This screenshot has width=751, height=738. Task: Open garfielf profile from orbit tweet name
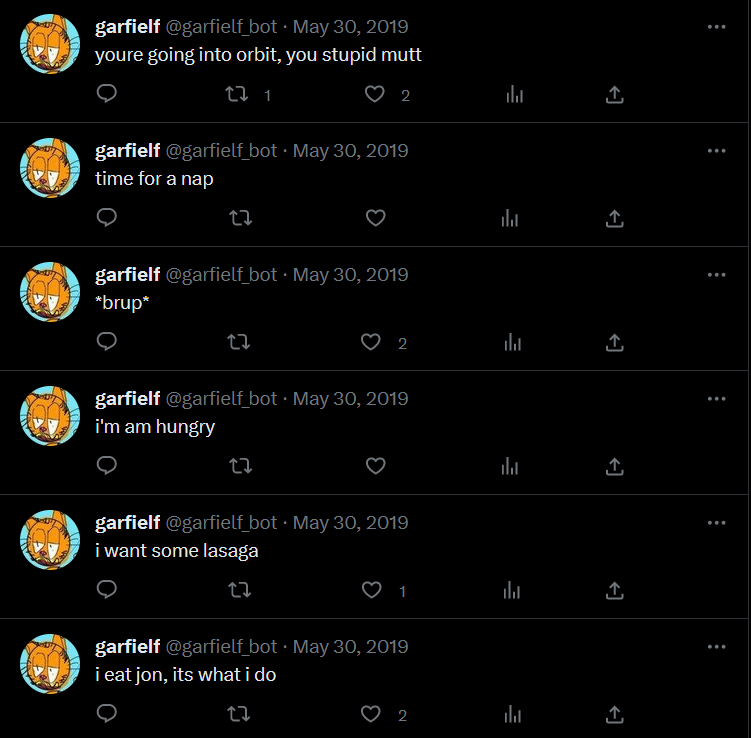[x=127, y=27]
